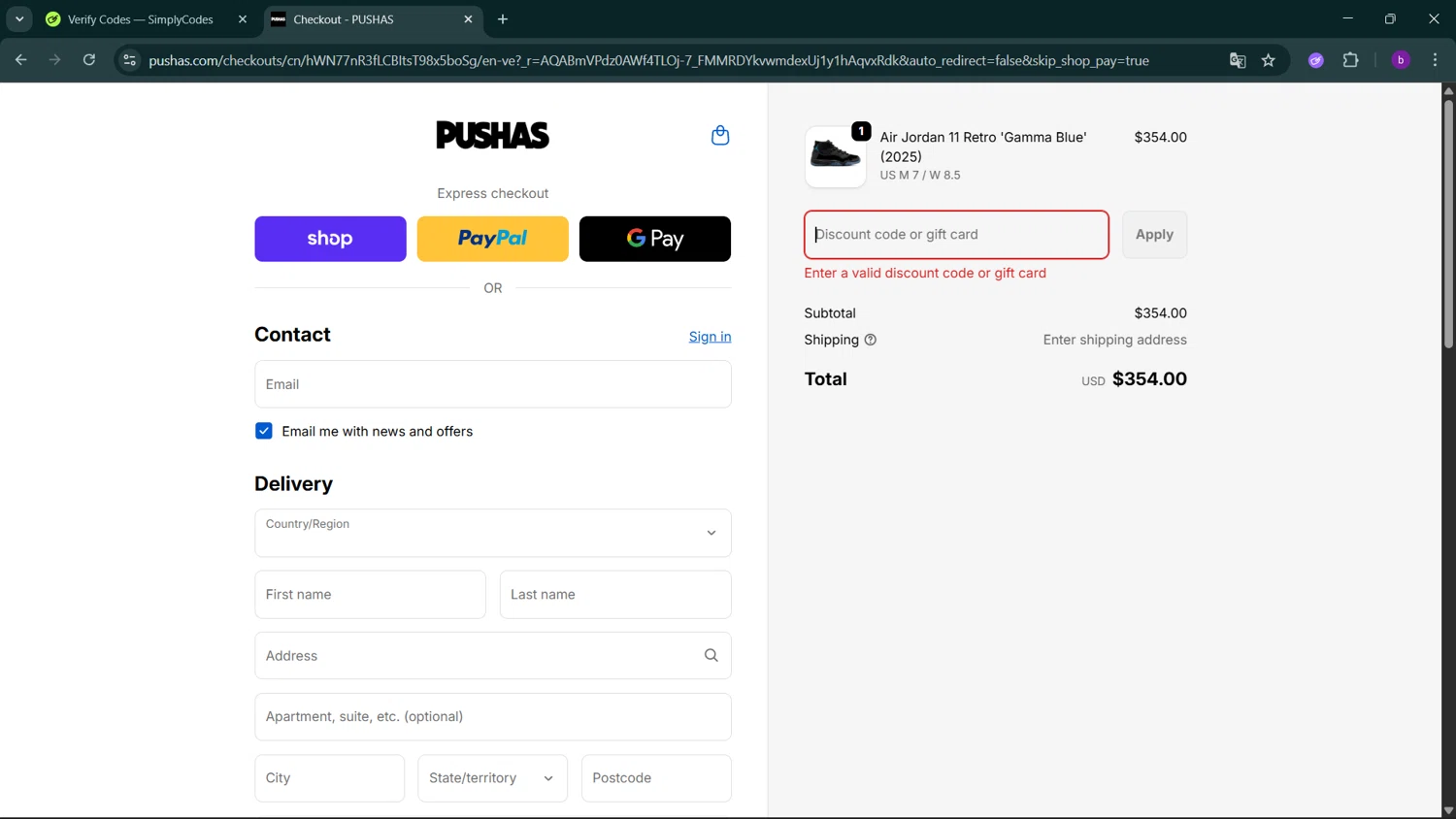The image size is (1456, 819).
Task: Click the page vertical scrollbar thumb
Action: 1448,223
